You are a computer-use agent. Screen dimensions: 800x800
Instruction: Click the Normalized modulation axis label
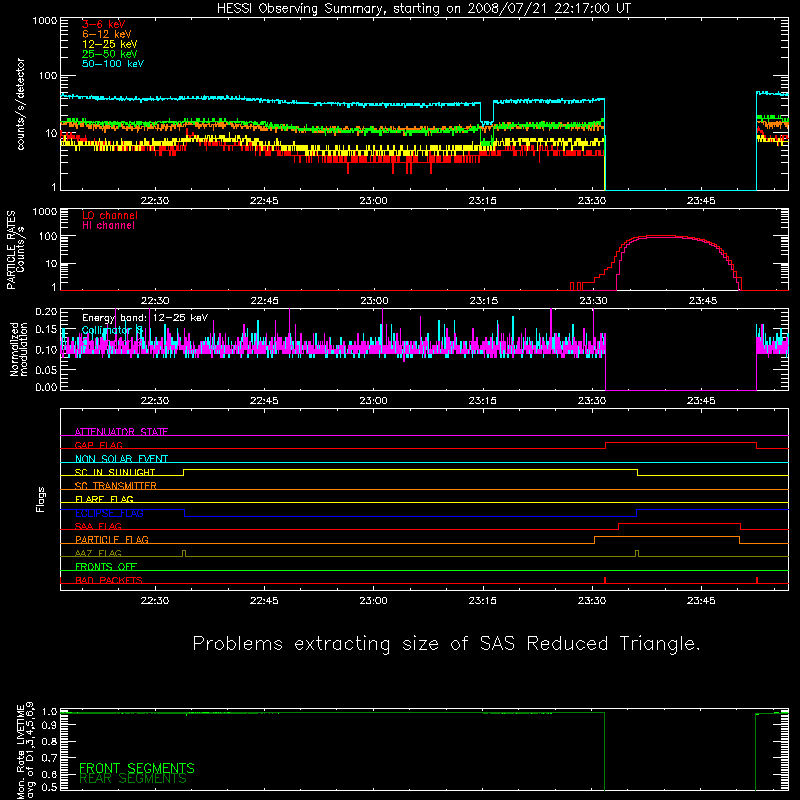point(19,349)
